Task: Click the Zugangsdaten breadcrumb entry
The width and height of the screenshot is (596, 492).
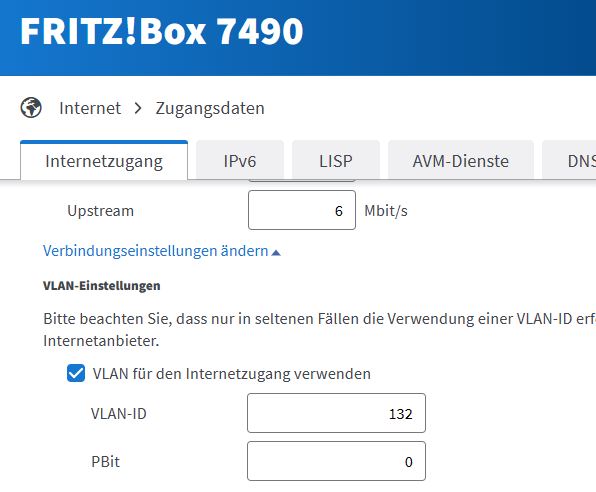Action: pyautogui.click(x=210, y=108)
